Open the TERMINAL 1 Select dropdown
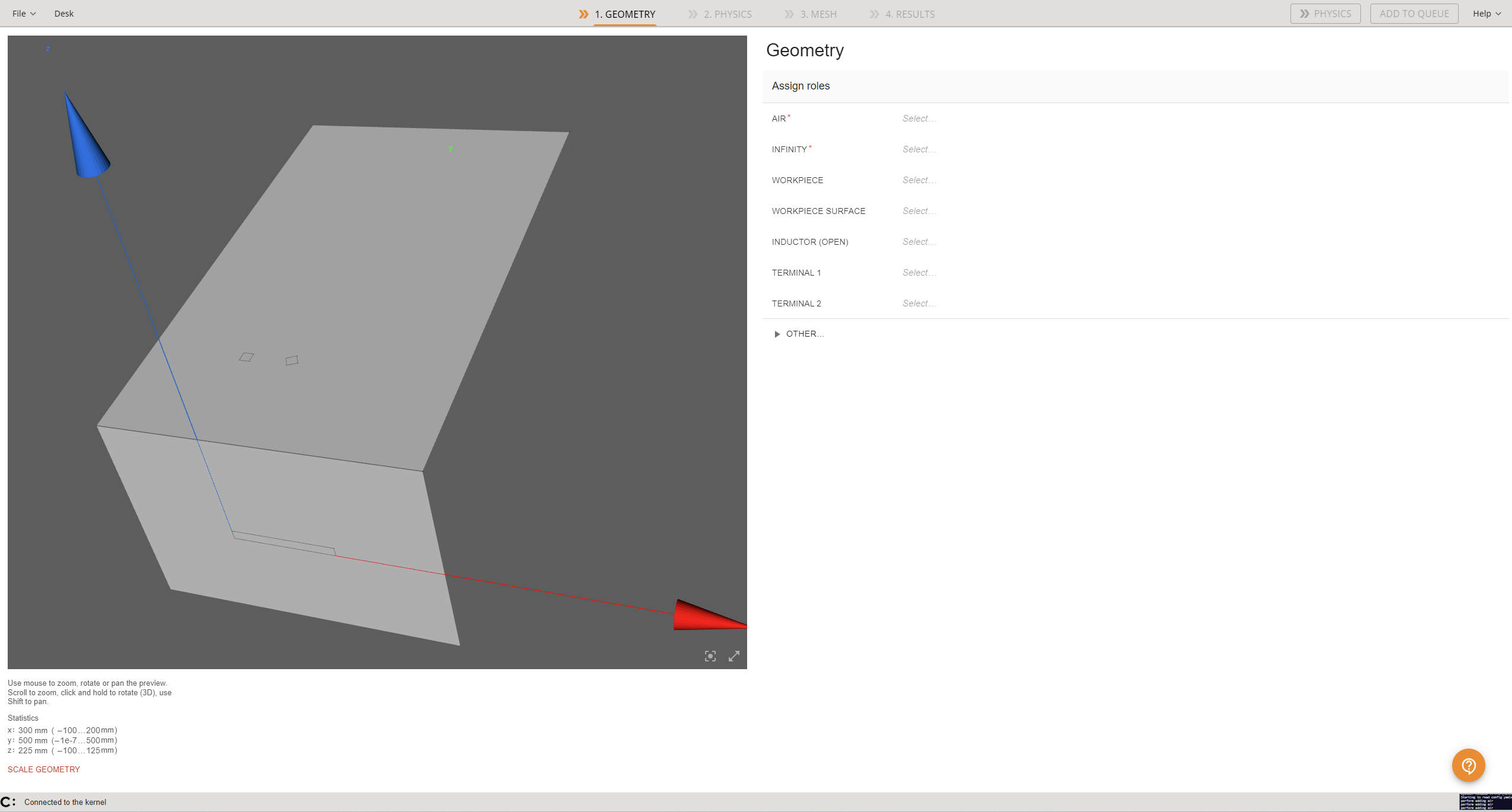 (x=919, y=273)
